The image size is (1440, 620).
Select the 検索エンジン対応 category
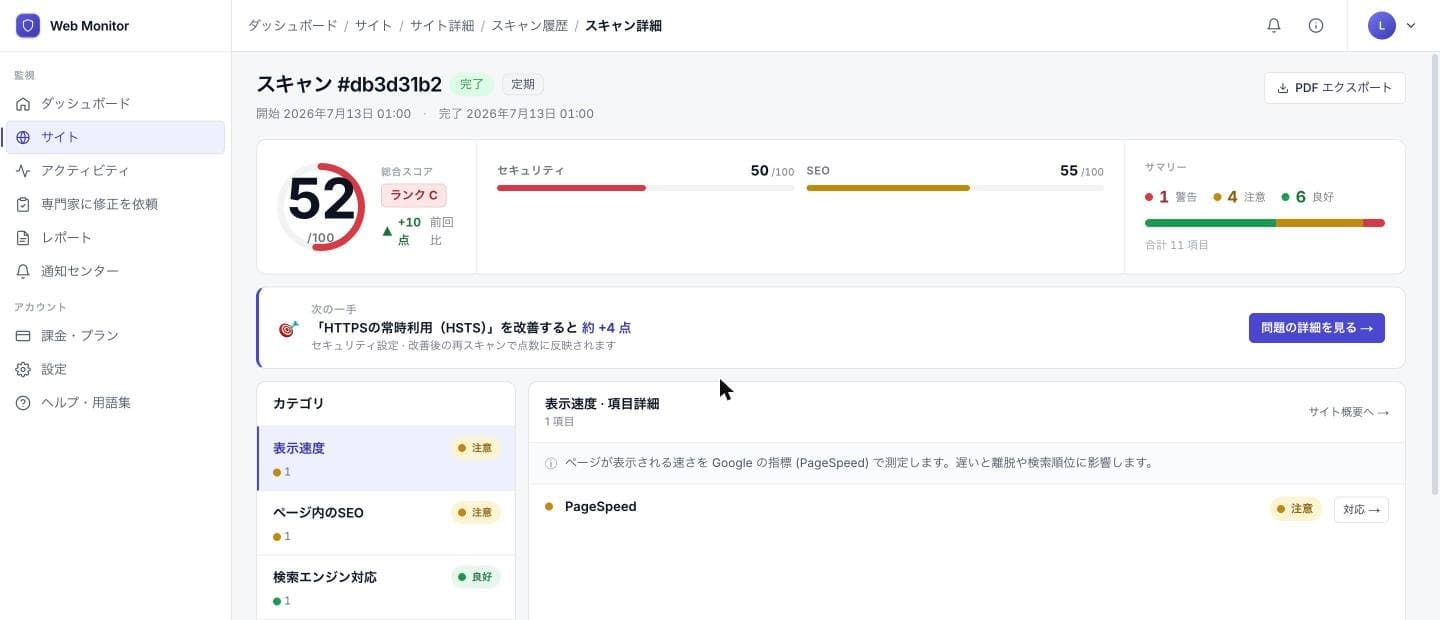click(x=386, y=587)
